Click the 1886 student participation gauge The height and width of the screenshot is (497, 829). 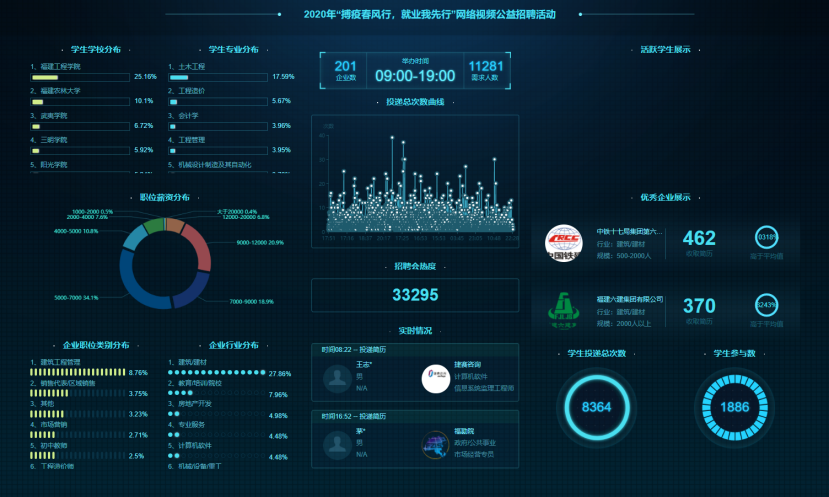(x=734, y=407)
